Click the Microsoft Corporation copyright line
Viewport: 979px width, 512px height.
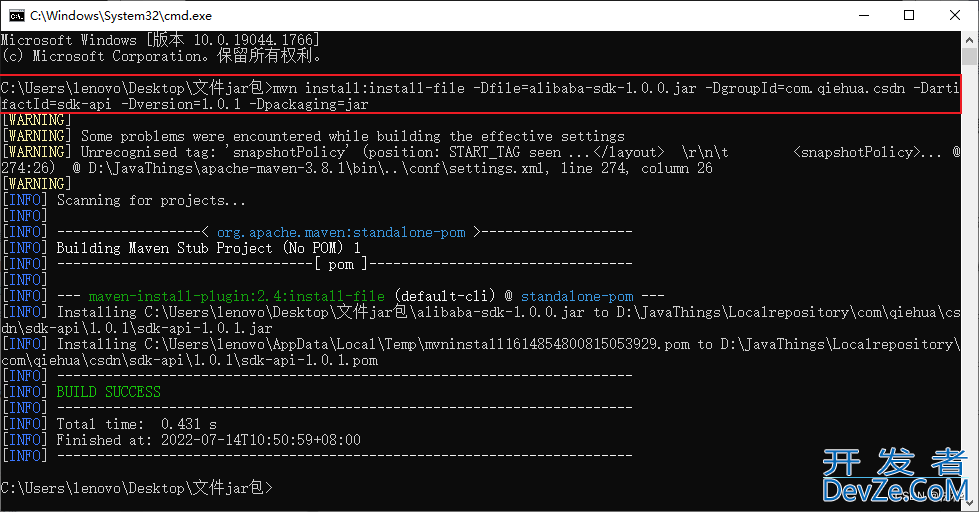point(162,56)
